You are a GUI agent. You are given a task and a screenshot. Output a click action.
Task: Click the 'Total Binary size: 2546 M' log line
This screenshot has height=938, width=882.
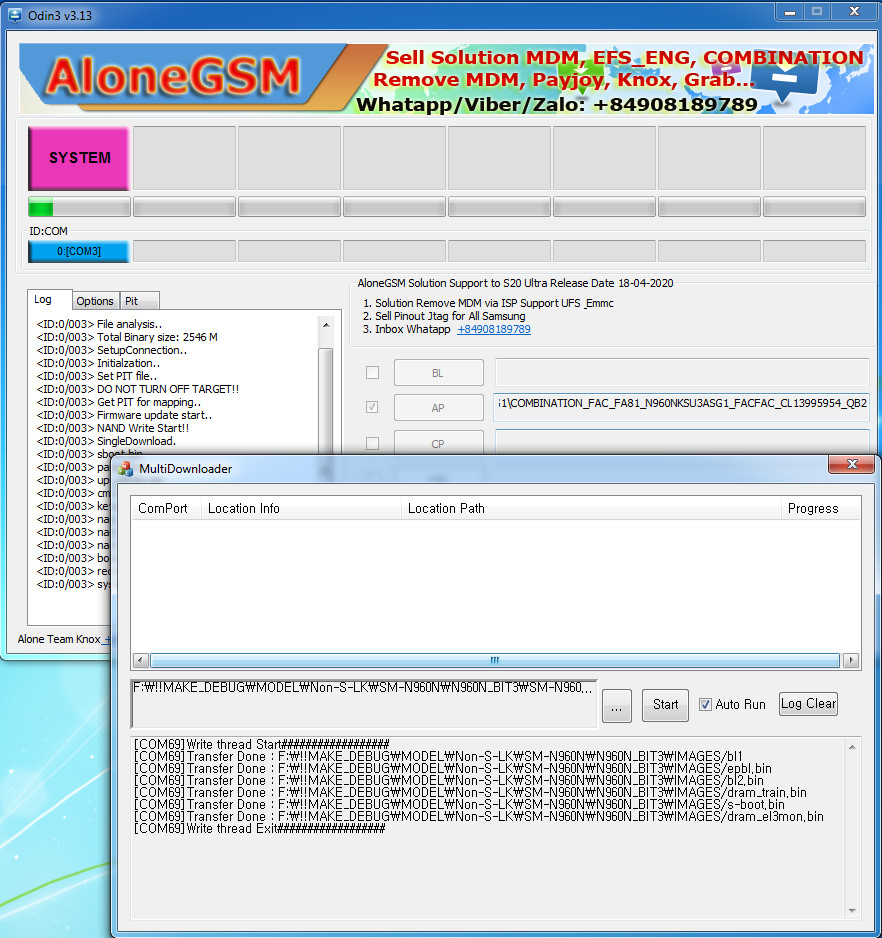127,337
